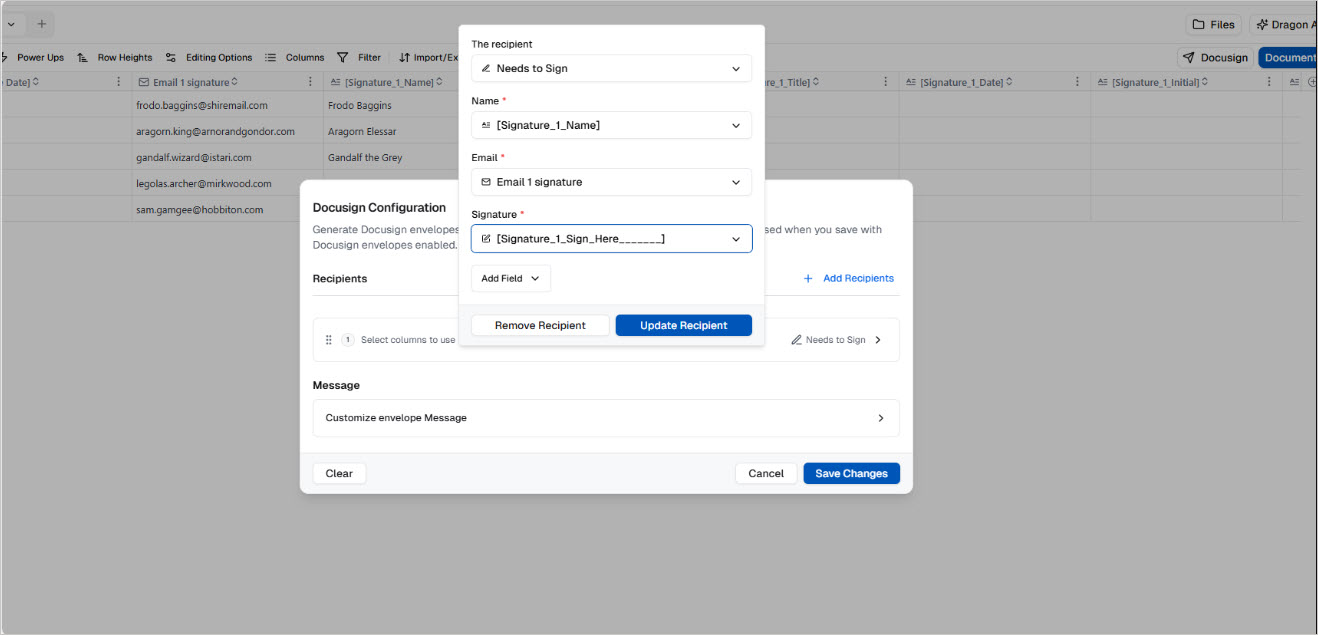The image size is (1318, 635).
Task: Open [Signature_1_Initial] column options menu
Action: coord(1268,82)
